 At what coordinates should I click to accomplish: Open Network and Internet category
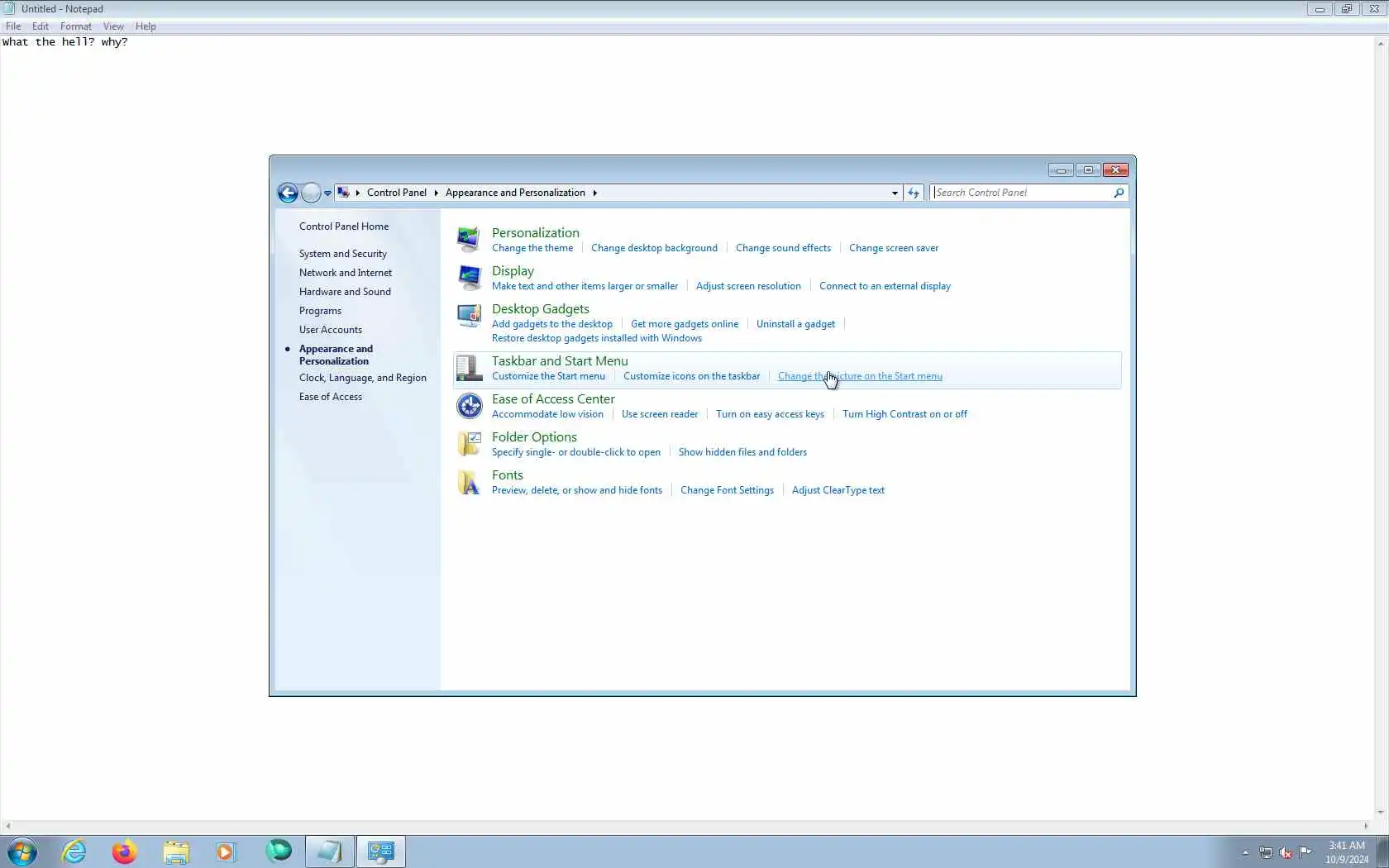coord(346,273)
